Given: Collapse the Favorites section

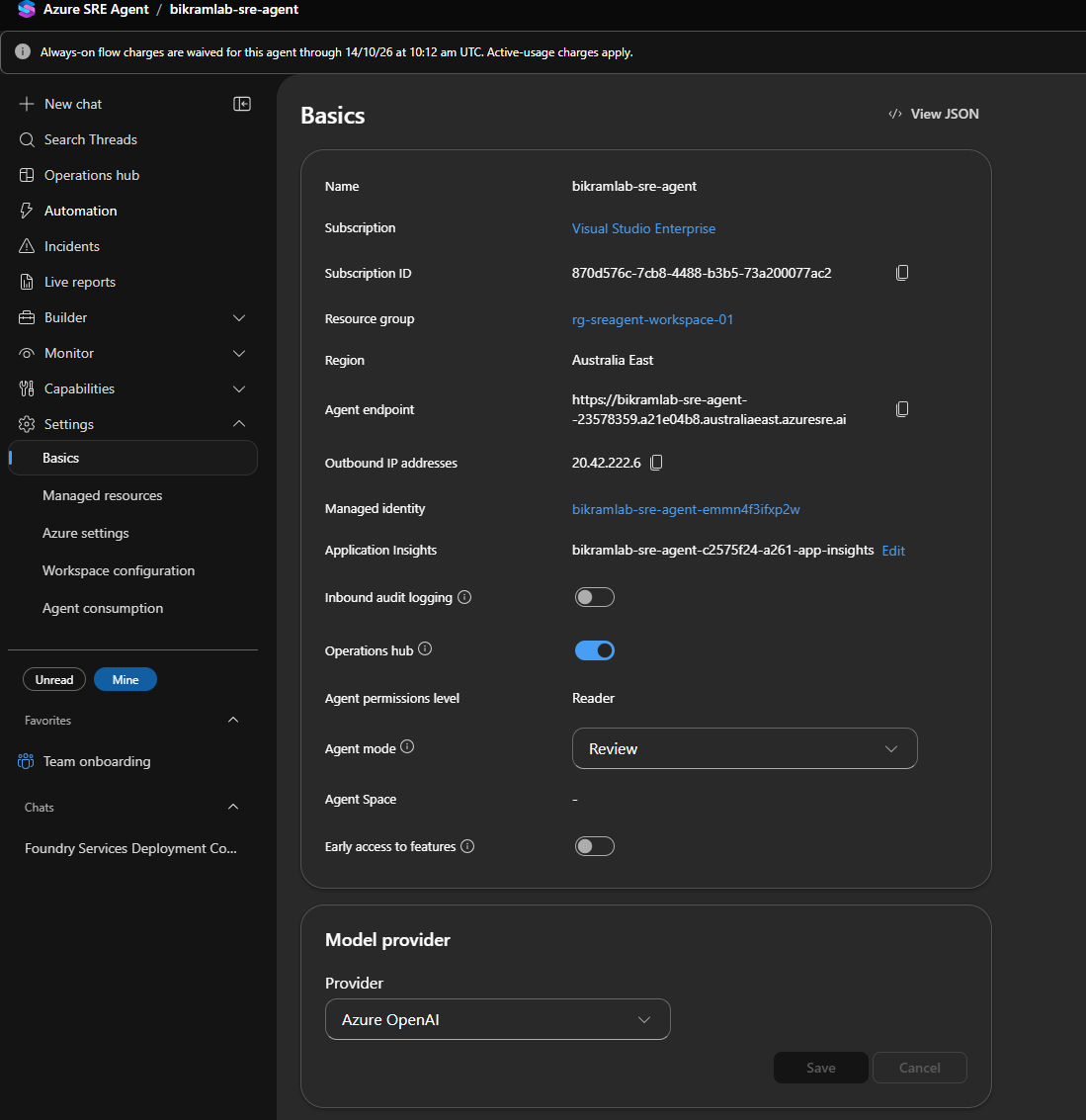Looking at the screenshot, I should click(x=233, y=720).
